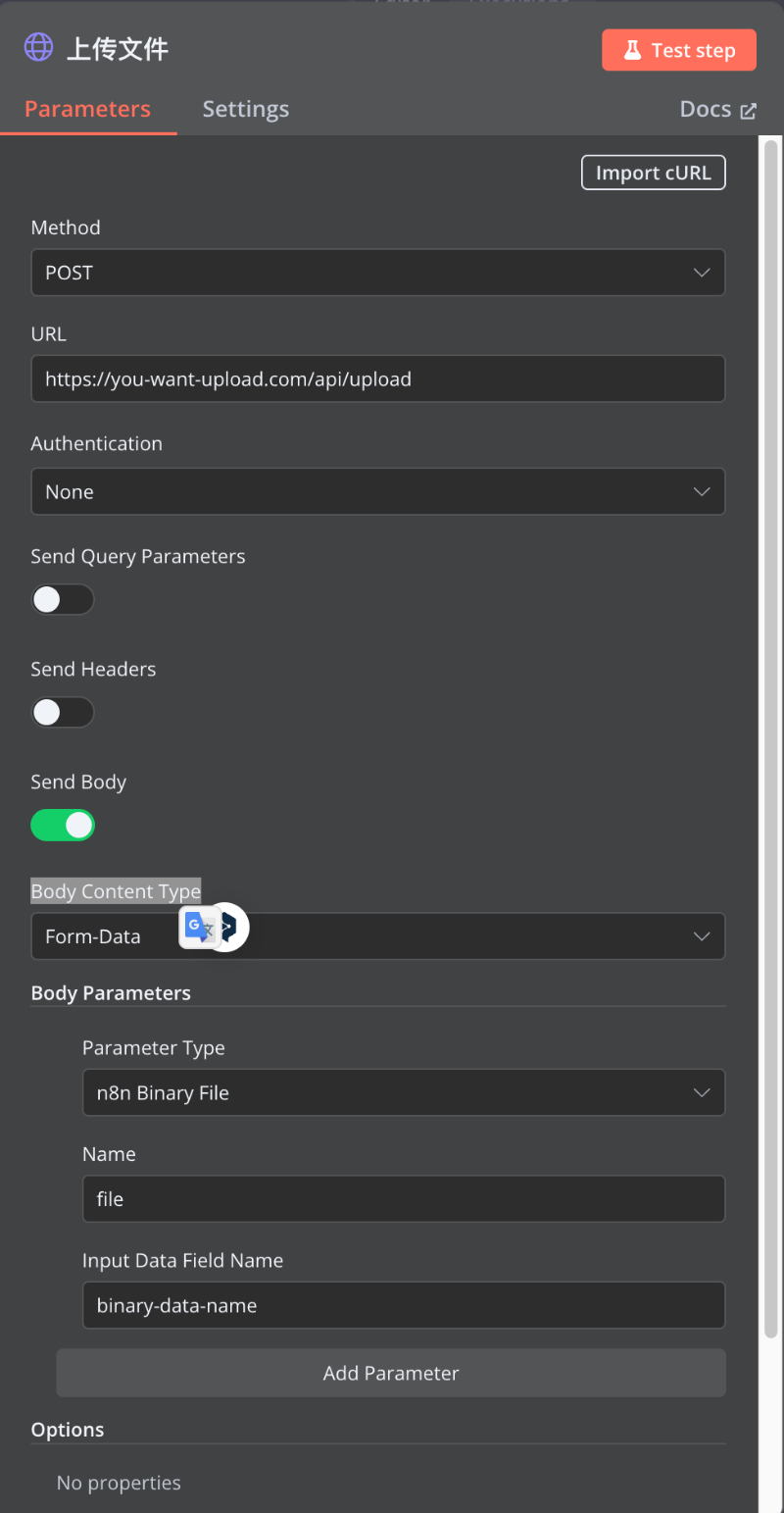784x1513 pixels.
Task: Open the Method dropdown showing POST
Action: (x=378, y=273)
